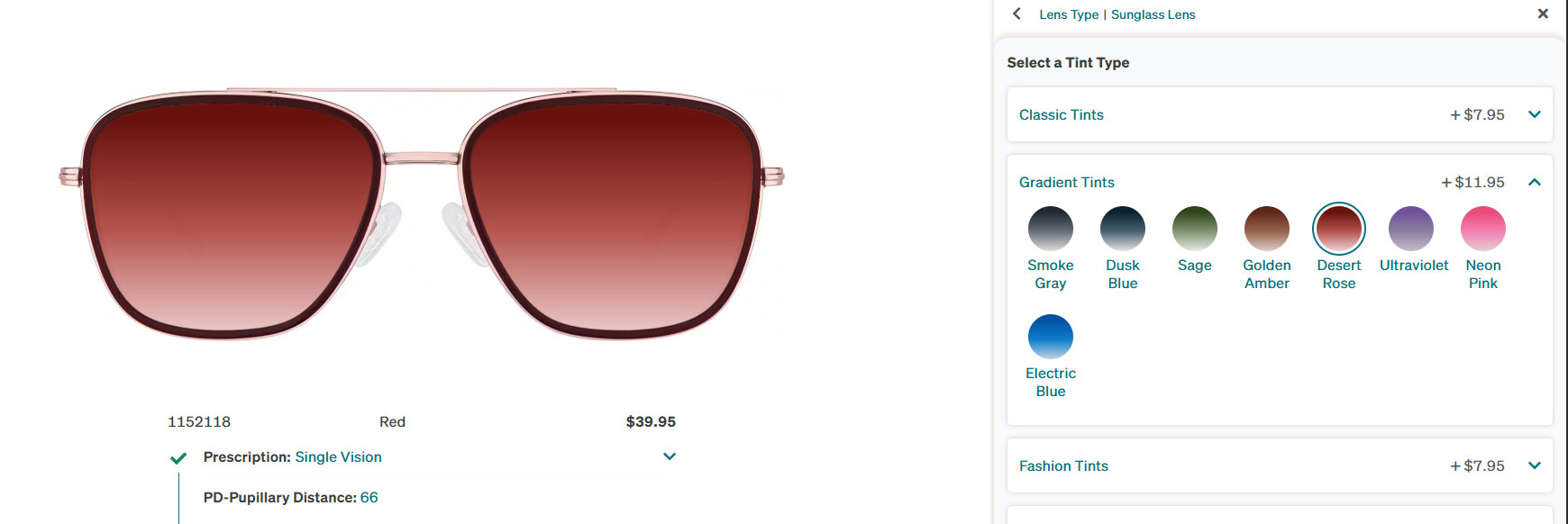Expand the Fashion Tints section chevron

pos(1535,465)
